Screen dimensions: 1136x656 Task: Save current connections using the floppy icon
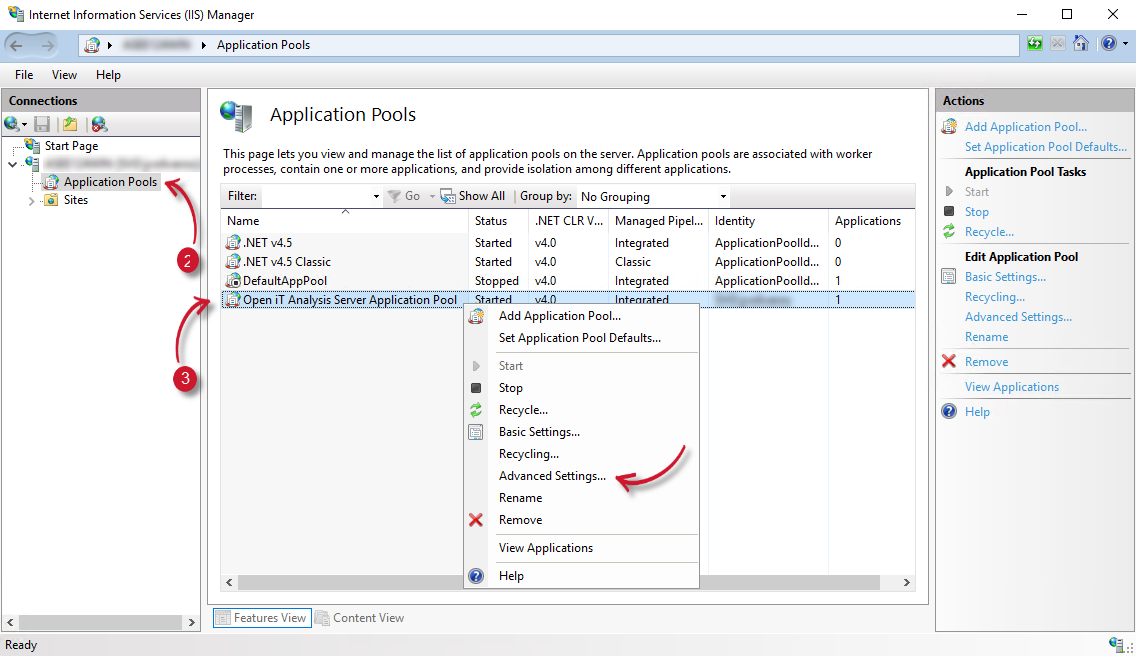coord(40,123)
